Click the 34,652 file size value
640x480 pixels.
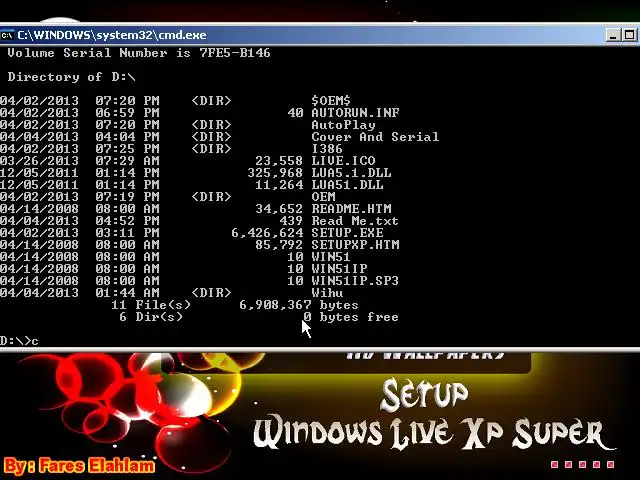pos(279,209)
